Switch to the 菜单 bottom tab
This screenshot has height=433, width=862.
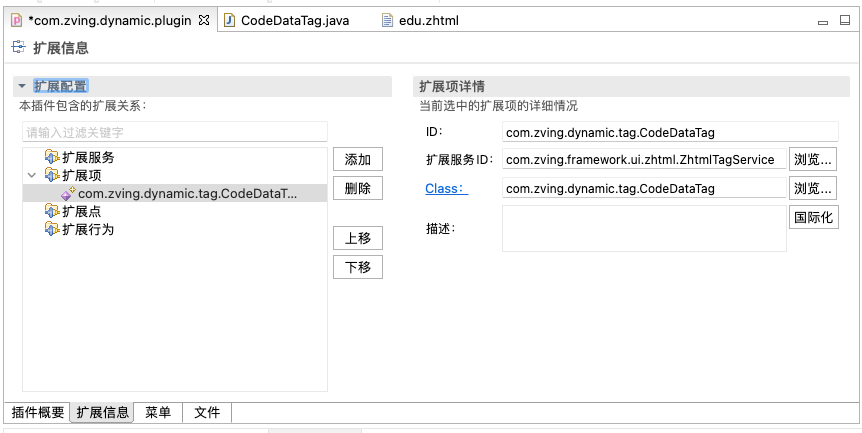(158, 412)
